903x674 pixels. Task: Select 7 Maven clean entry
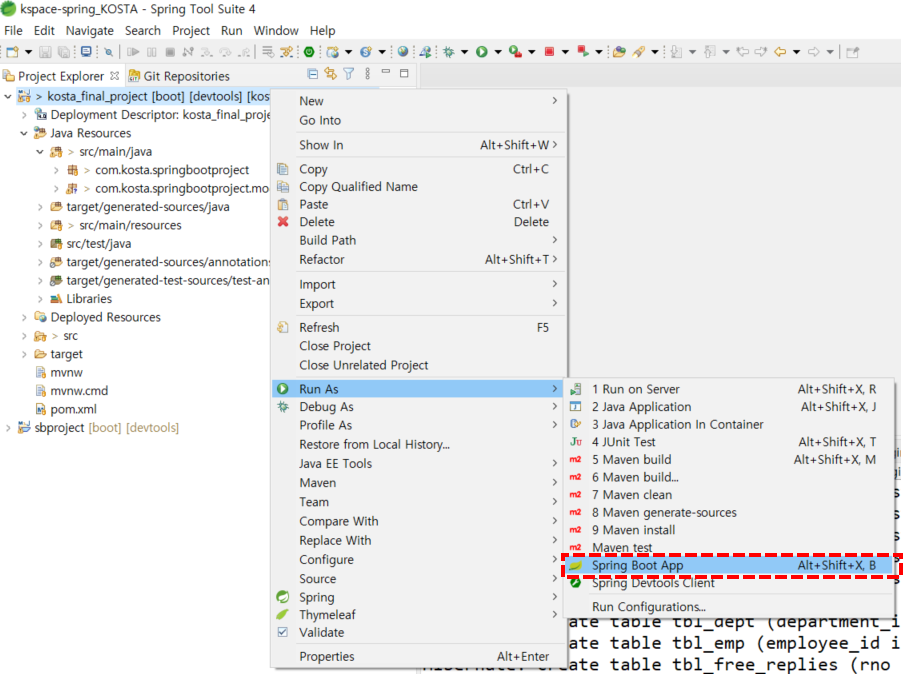729,495
